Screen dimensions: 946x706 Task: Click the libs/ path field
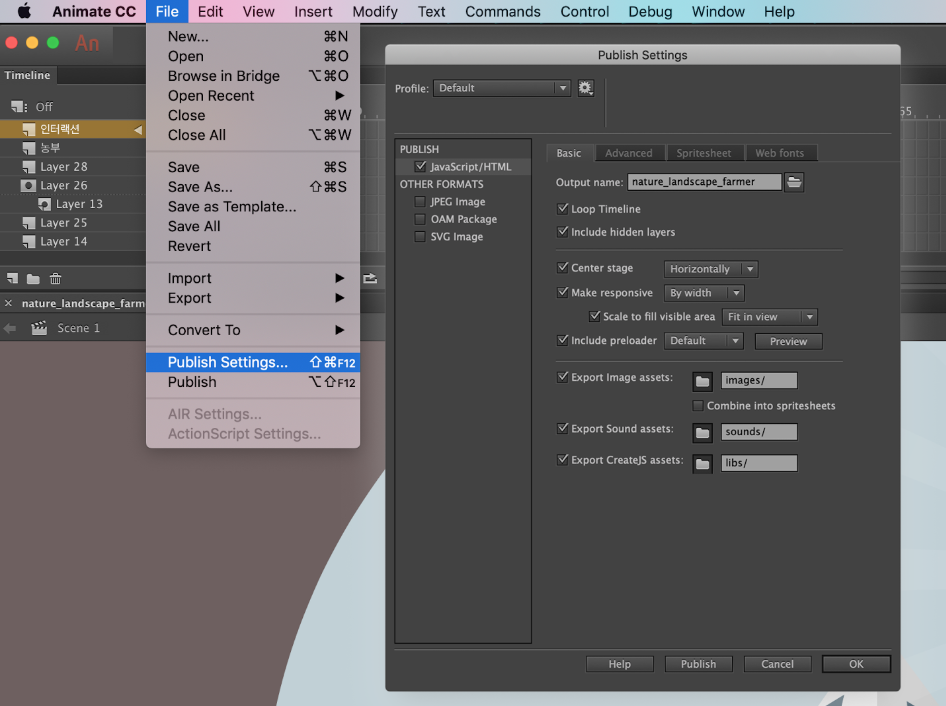759,463
